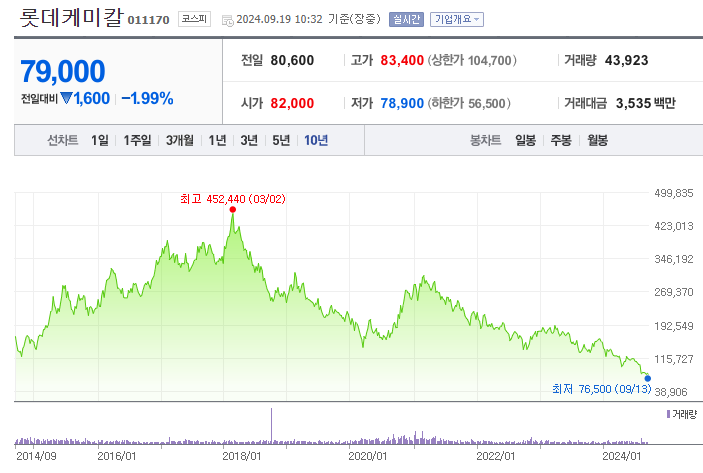This screenshot has width=703, height=473.
Task: Click the 최고 452,440 (03/02) label
Action: pyautogui.click(x=233, y=199)
